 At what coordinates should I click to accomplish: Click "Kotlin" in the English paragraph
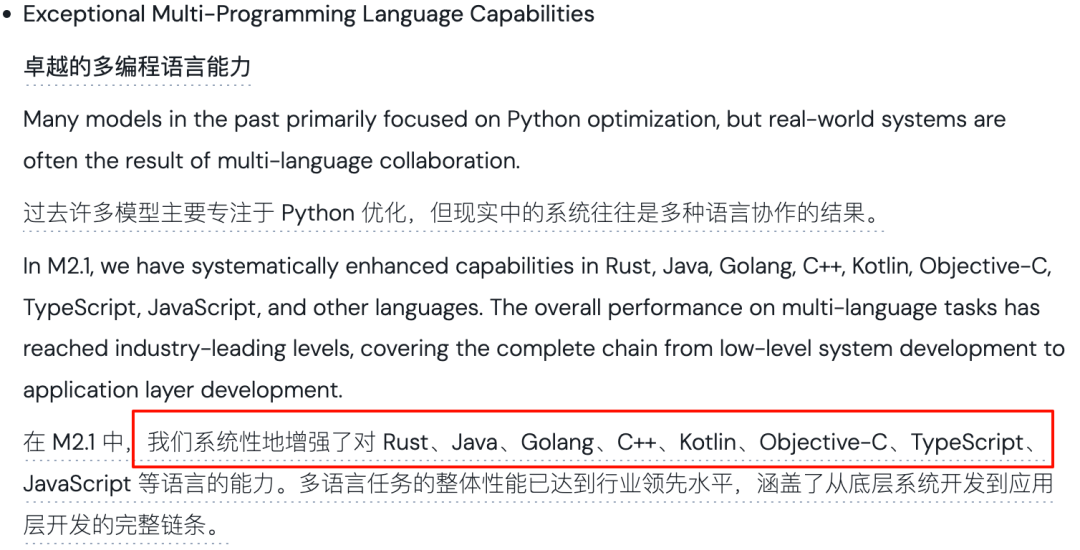coord(877,266)
